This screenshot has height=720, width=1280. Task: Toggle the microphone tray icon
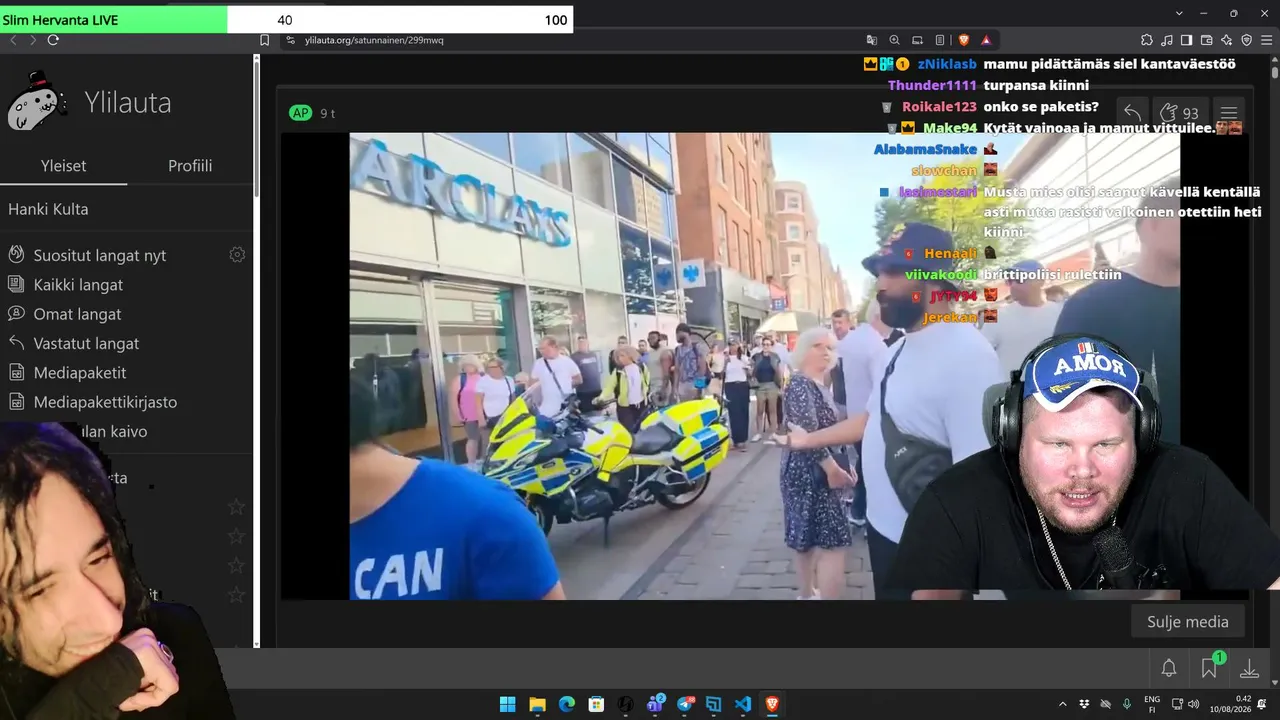tap(1127, 704)
